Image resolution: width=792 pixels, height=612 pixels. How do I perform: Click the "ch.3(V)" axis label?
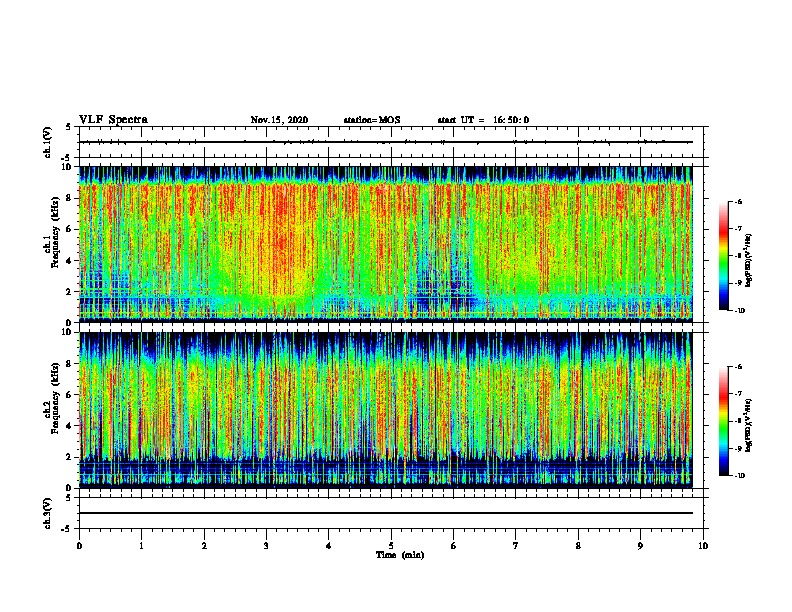[x=48, y=513]
